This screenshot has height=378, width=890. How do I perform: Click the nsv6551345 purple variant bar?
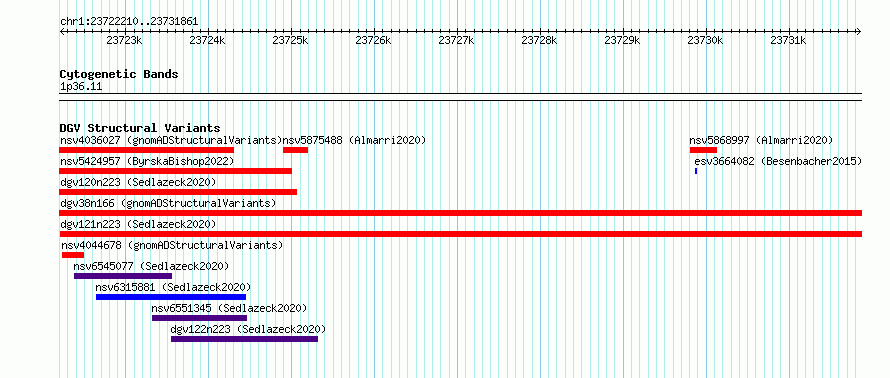199,318
